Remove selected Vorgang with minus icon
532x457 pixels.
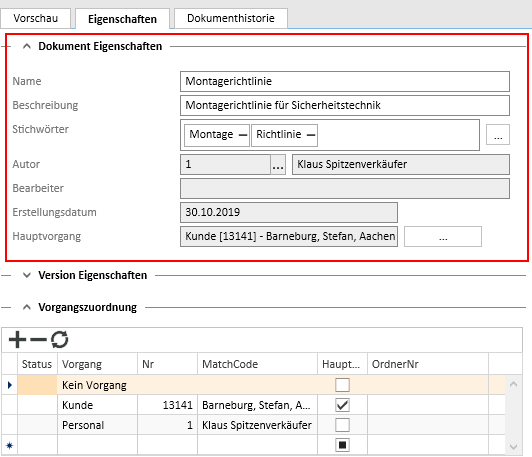point(38,339)
